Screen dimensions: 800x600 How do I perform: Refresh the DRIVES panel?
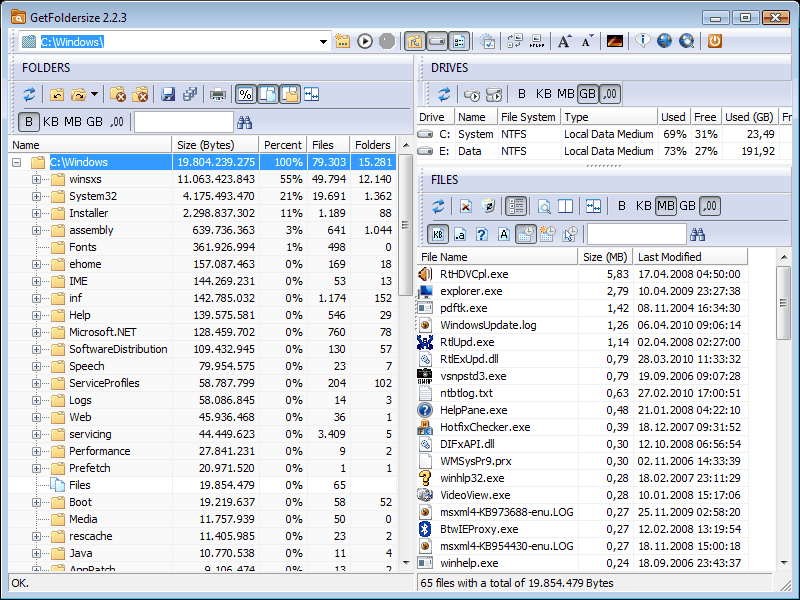pos(444,94)
